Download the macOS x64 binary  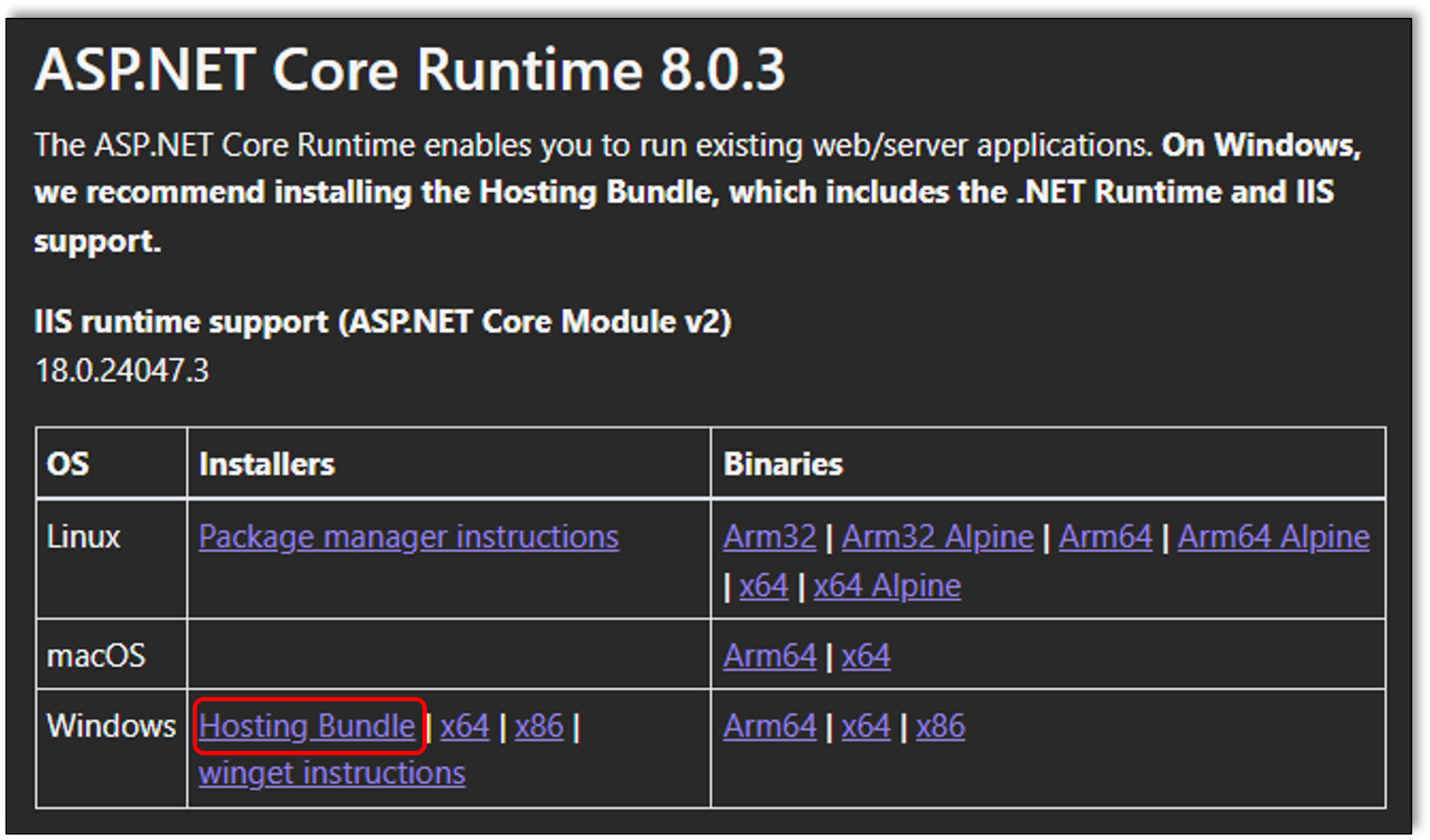click(866, 656)
